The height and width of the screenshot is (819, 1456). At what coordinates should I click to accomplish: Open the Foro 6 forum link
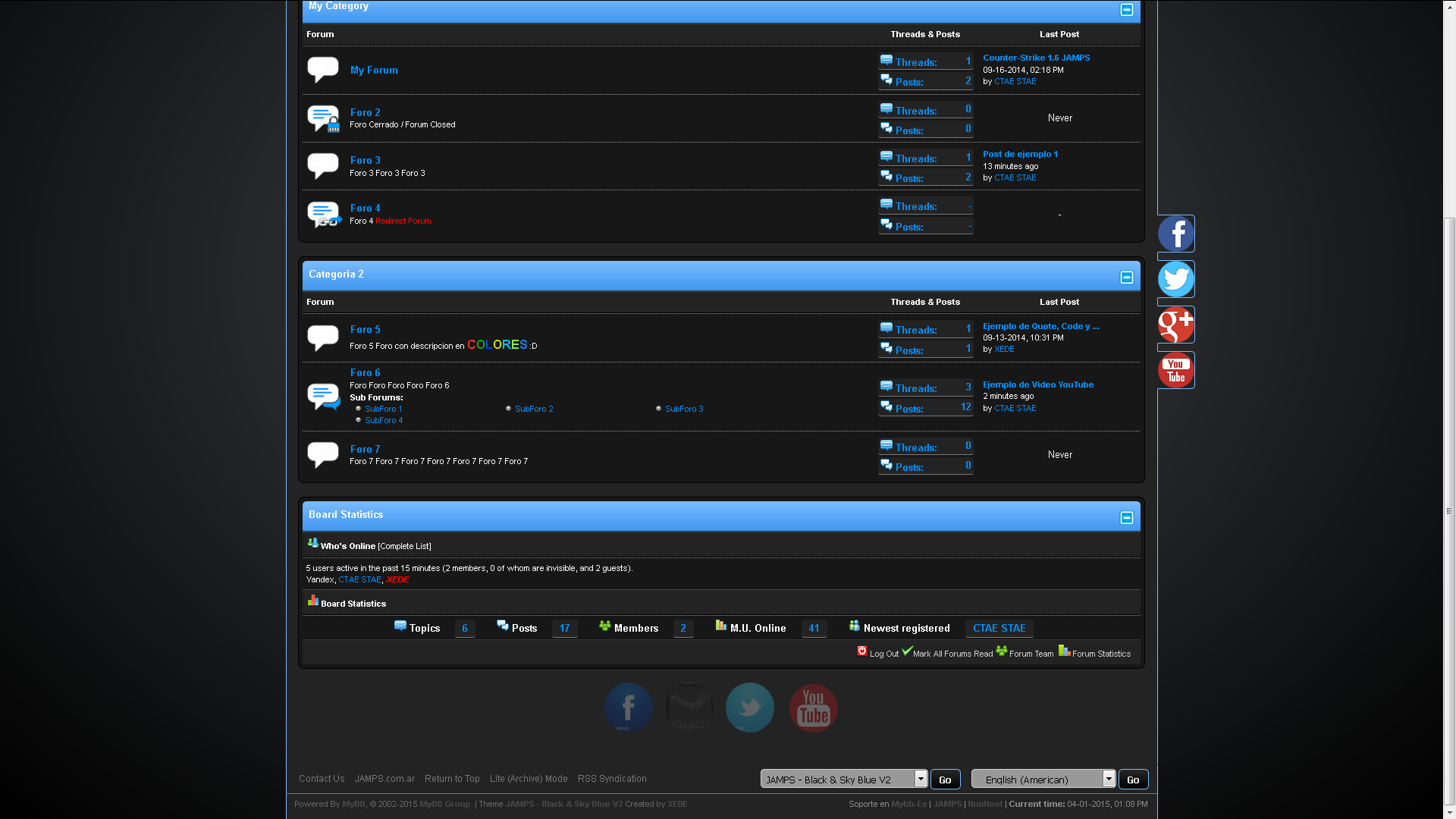(x=365, y=372)
